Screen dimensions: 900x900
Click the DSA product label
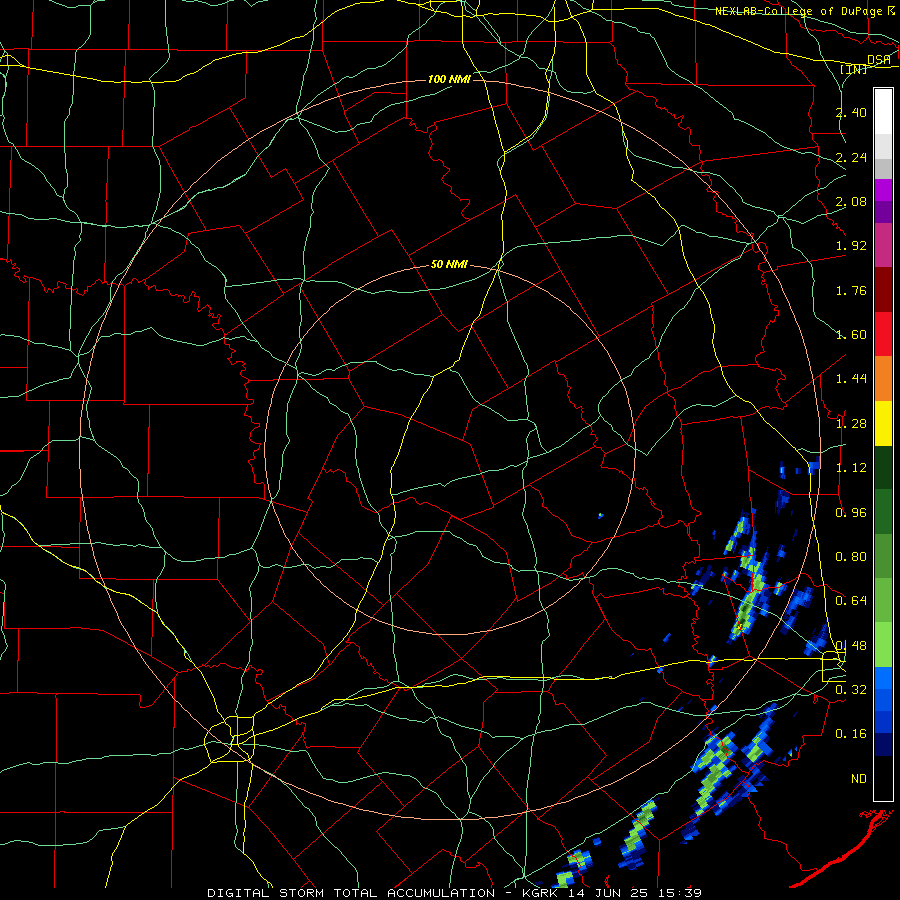click(x=878, y=60)
